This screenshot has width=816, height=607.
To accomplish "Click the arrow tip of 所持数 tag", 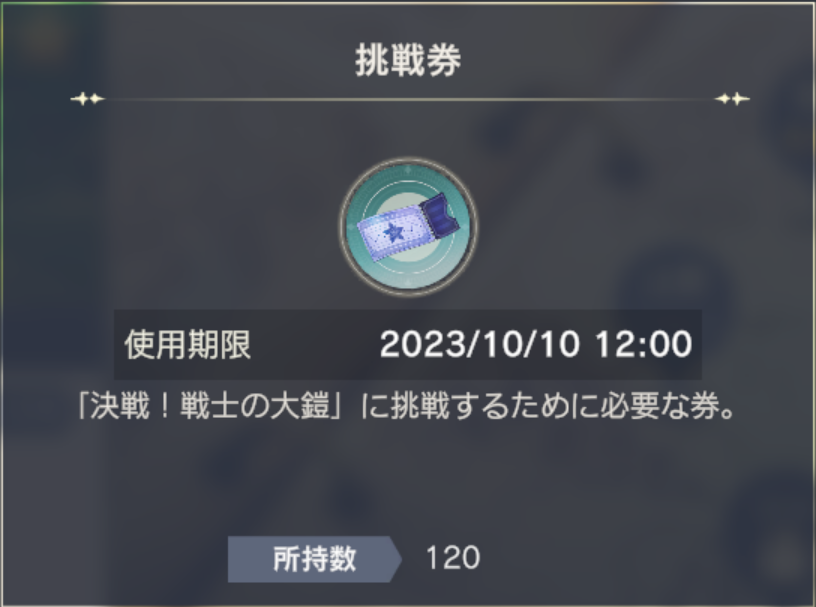I will coord(396,559).
